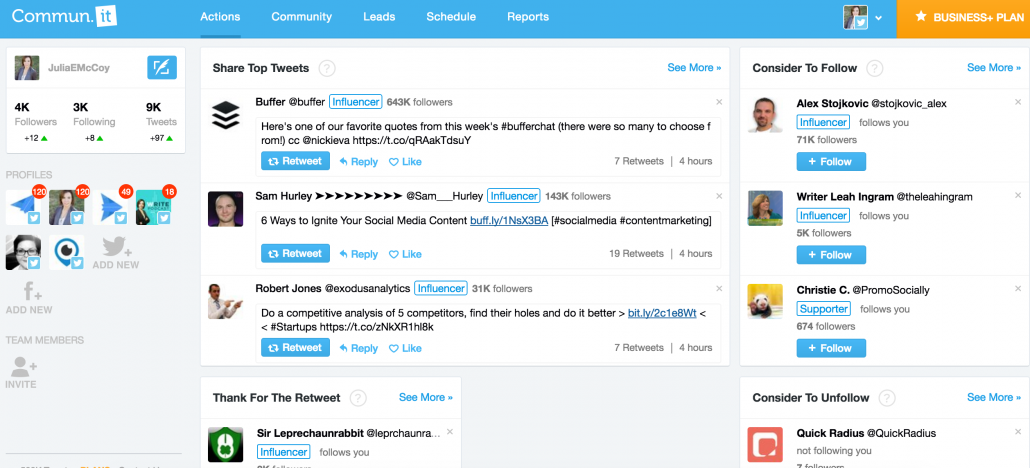The image size is (1030, 468).
Task: Open the help icon beside Thank For The Retweet
Action: [358, 398]
